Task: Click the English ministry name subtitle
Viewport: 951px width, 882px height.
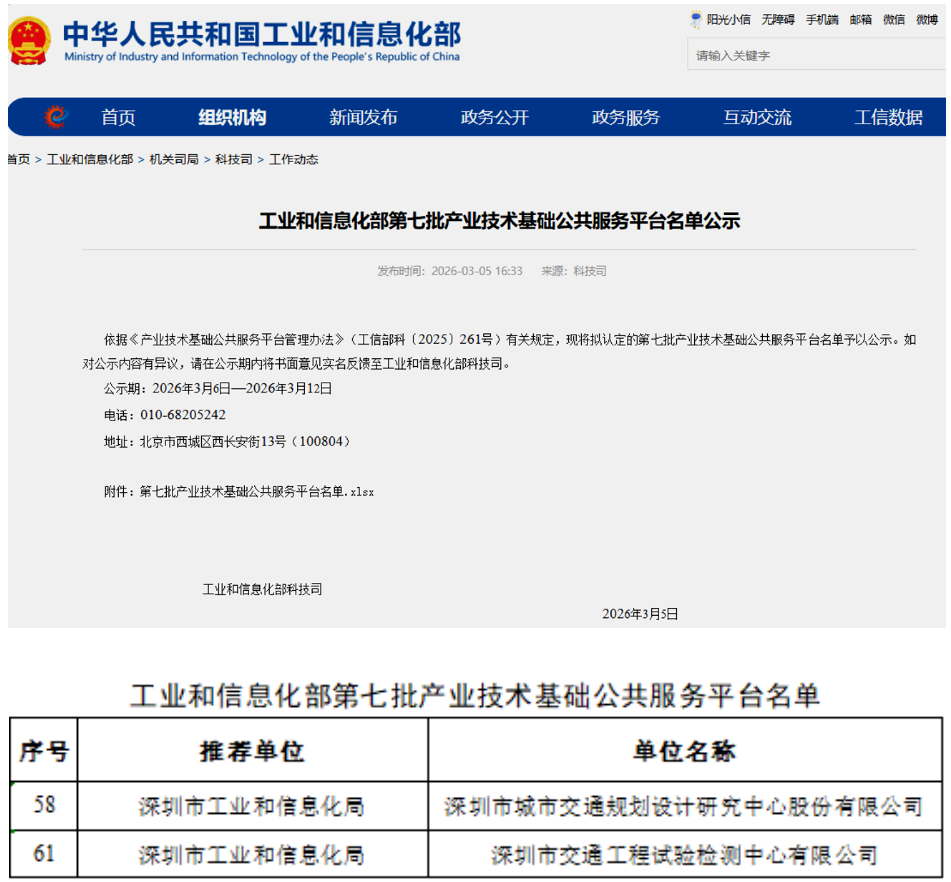Action: point(262,57)
